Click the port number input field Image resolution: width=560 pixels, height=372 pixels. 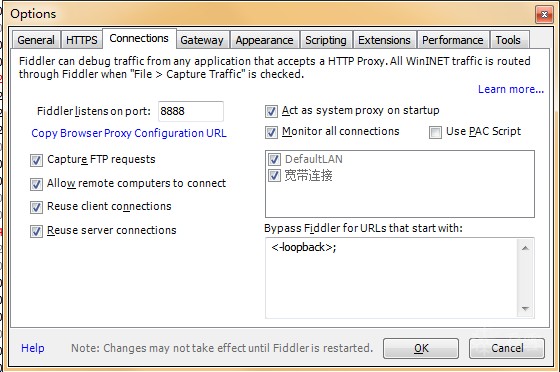[x=191, y=111]
